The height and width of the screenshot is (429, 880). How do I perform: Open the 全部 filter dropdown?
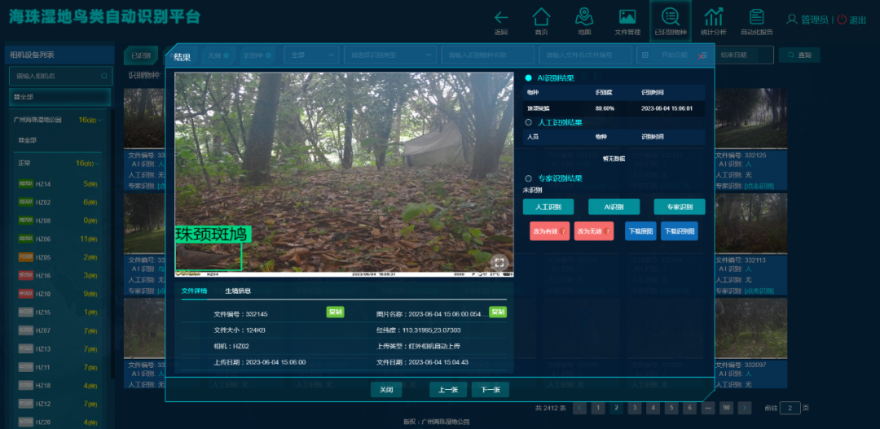311,55
